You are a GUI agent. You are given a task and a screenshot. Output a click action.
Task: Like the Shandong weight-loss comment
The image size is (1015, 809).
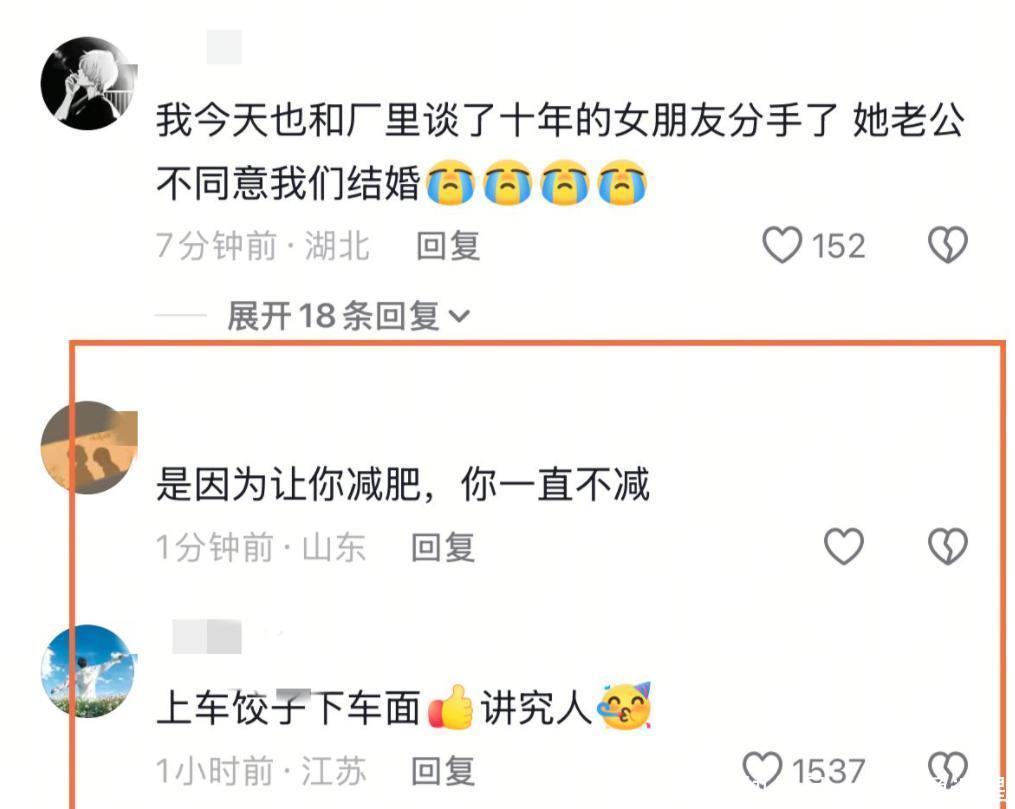(843, 546)
